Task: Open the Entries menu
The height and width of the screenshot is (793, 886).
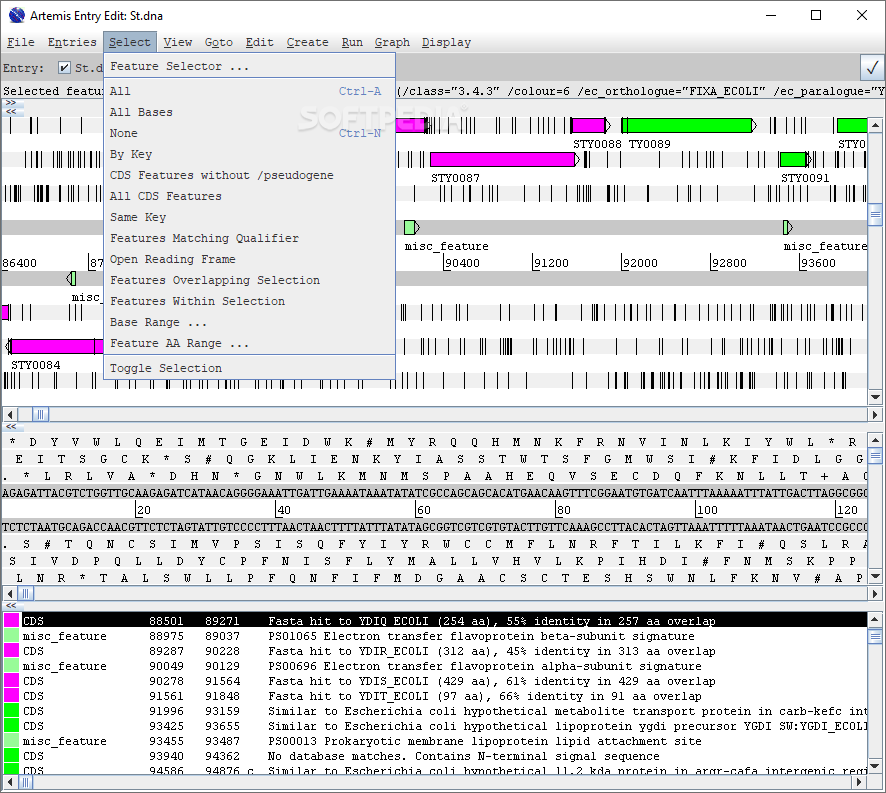Action: pos(72,42)
